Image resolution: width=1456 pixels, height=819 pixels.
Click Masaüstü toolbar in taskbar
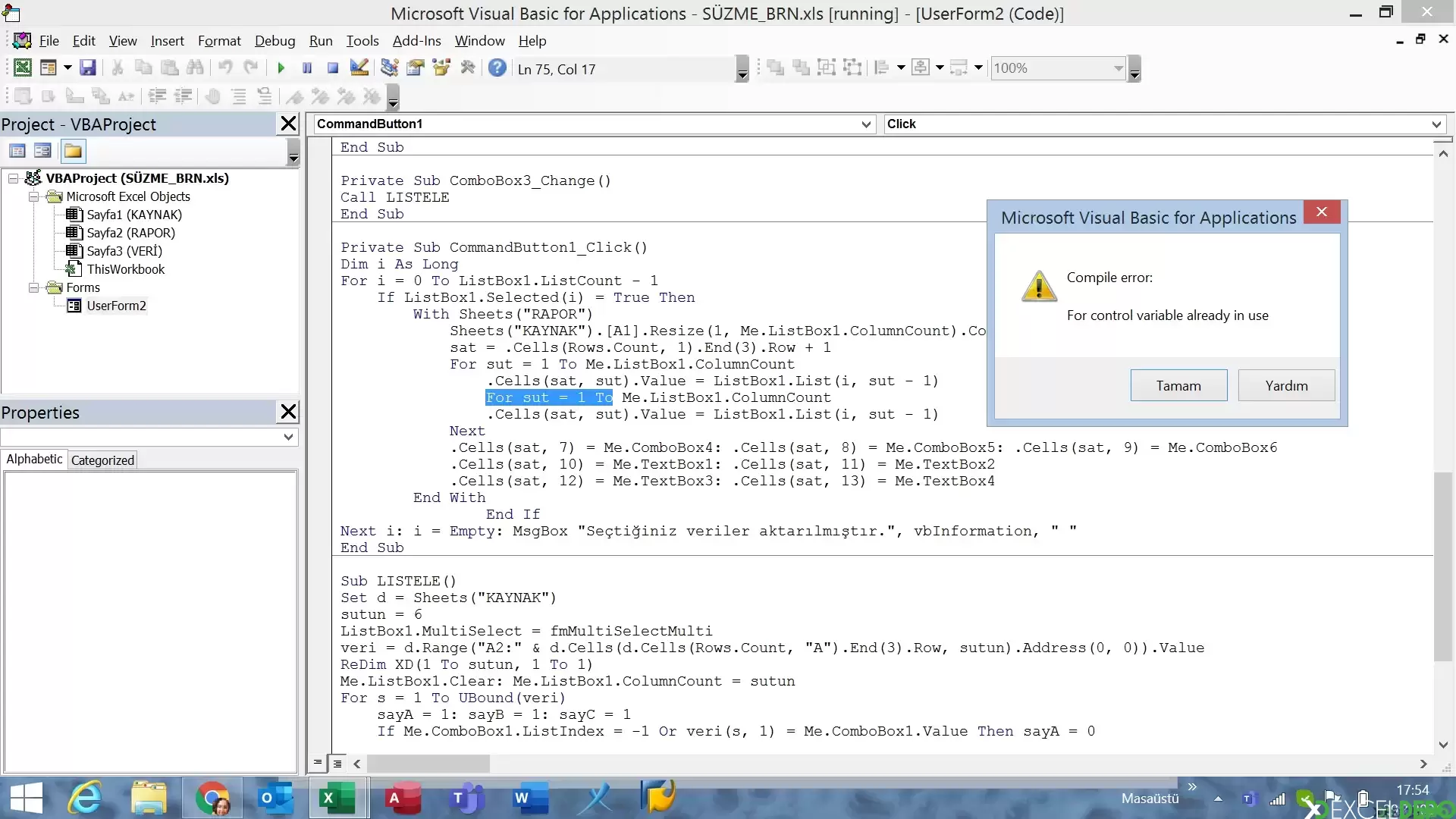1150,799
